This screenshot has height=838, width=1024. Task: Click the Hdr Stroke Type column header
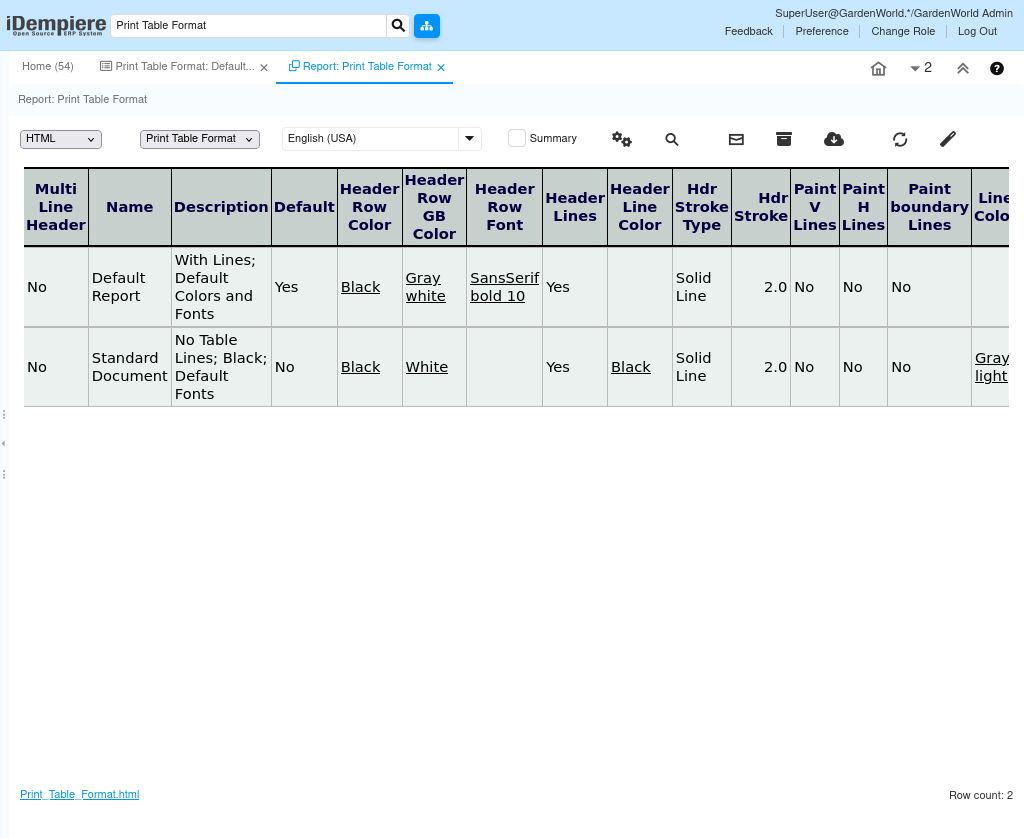pos(702,207)
